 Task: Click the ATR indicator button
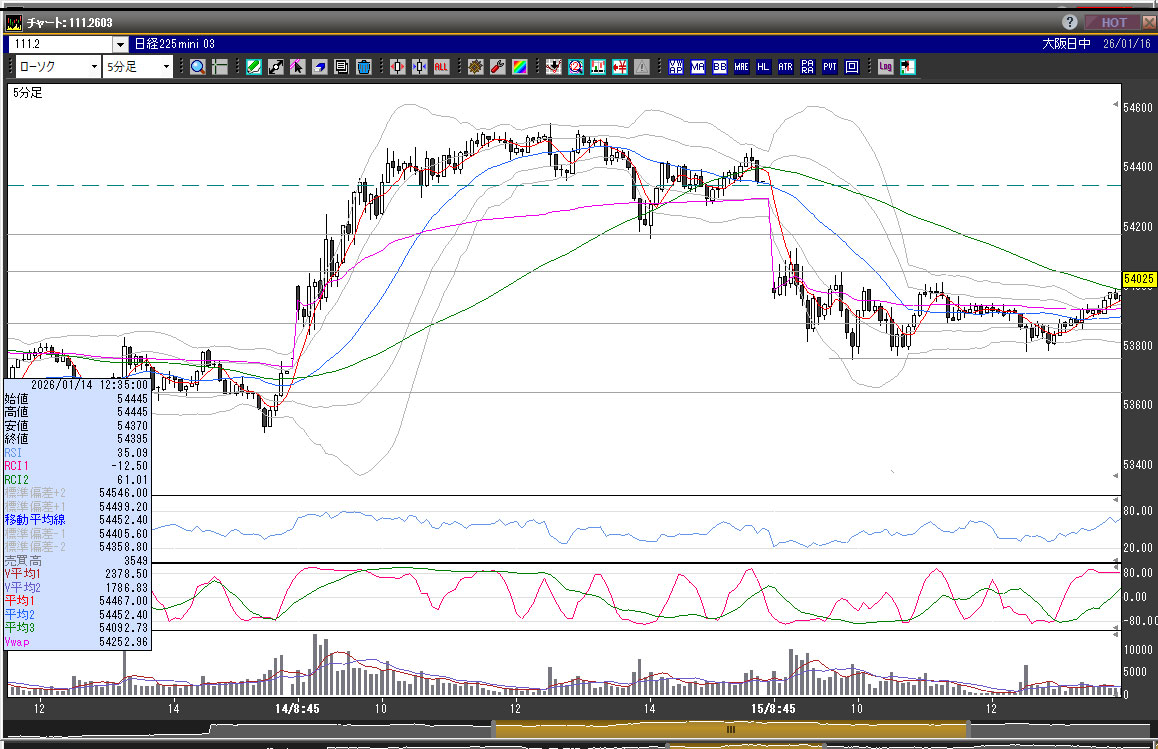[x=785, y=67]
